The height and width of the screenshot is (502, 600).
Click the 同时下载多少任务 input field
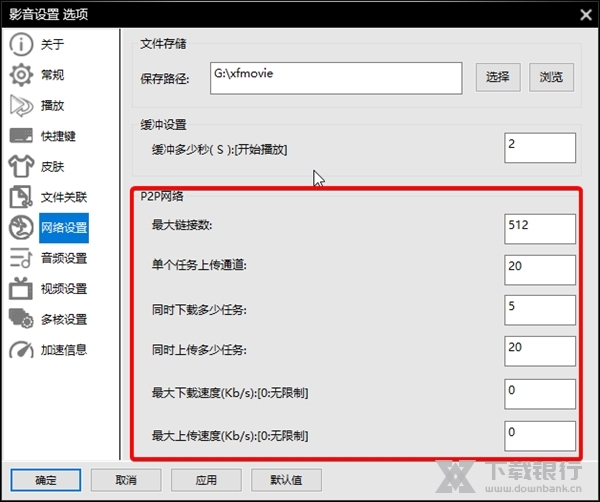(x=540, y=310)
